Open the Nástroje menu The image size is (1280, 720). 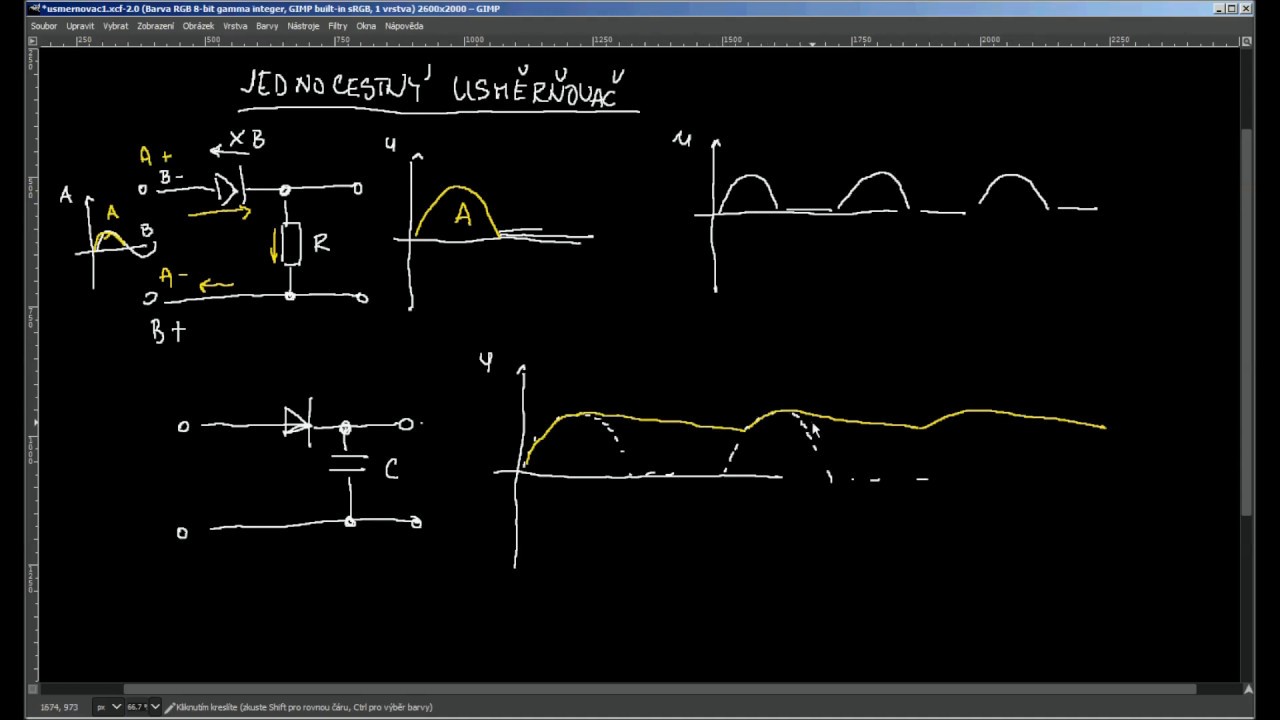coord(303,26)
